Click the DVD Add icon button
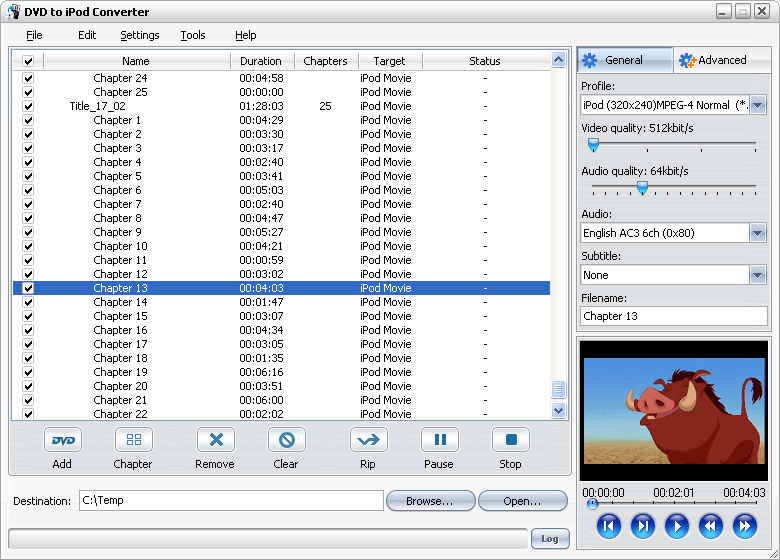The height and width of the screenshot is (560, 780). click(63, 440)
